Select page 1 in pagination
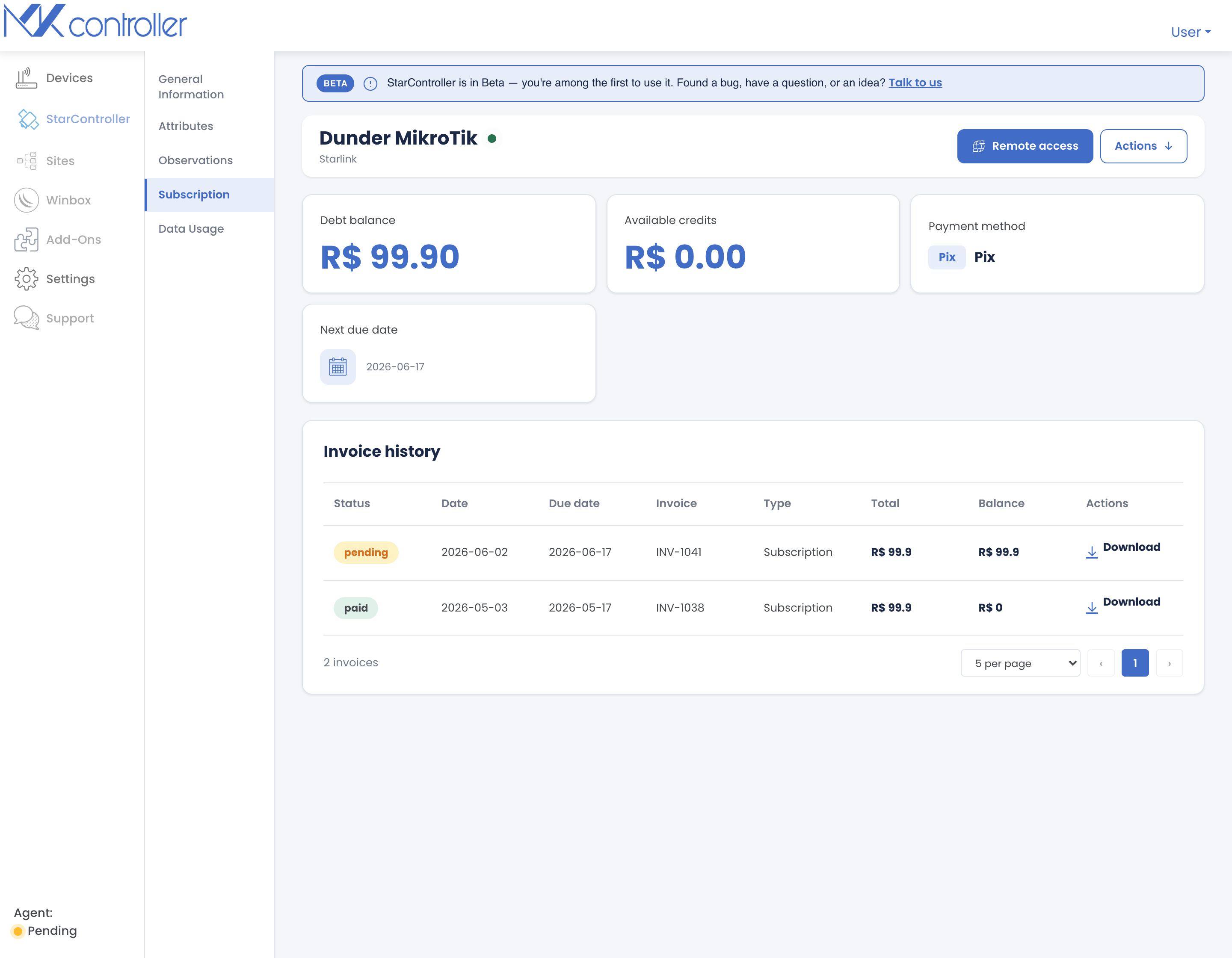 1135,663
